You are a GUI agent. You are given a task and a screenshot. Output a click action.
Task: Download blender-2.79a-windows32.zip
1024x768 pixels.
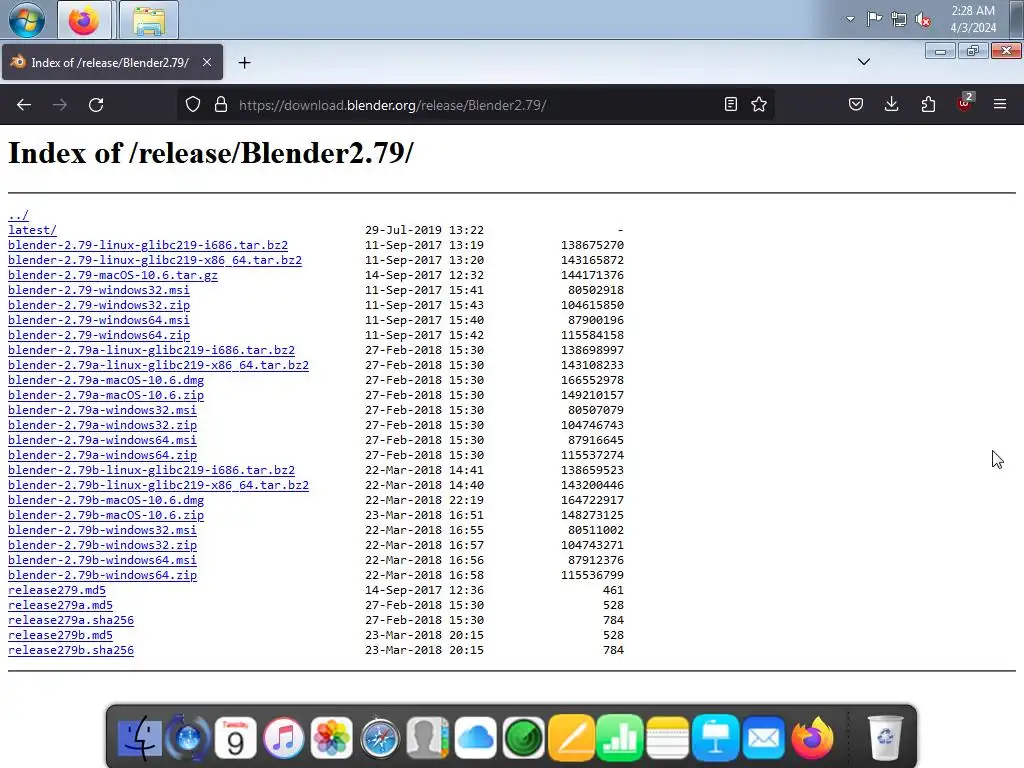[102, 425]
